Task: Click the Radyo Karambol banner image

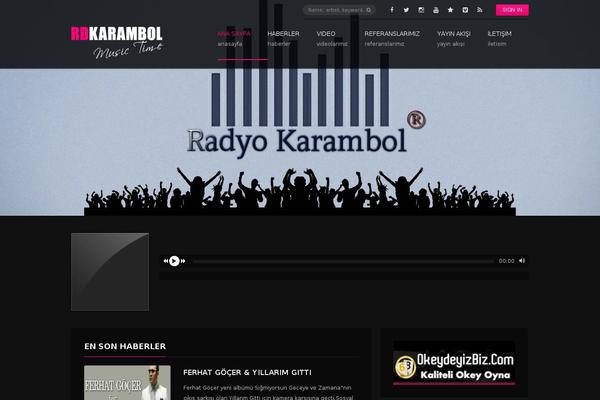Action: tap(300, 142)
